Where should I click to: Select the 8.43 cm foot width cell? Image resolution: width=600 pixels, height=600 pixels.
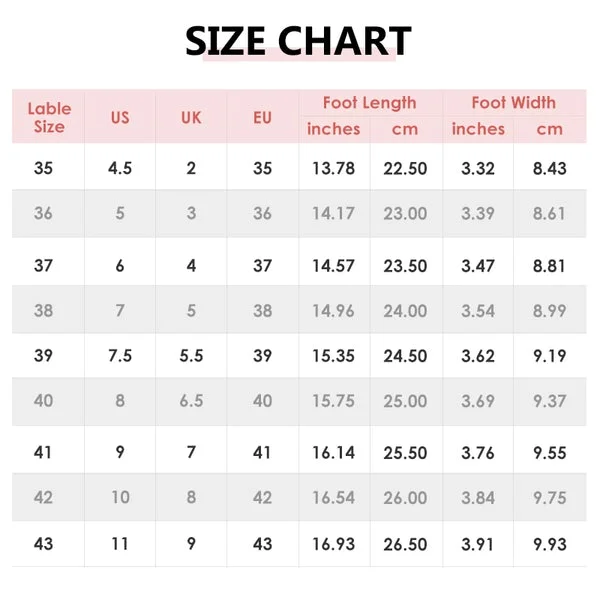550,168
